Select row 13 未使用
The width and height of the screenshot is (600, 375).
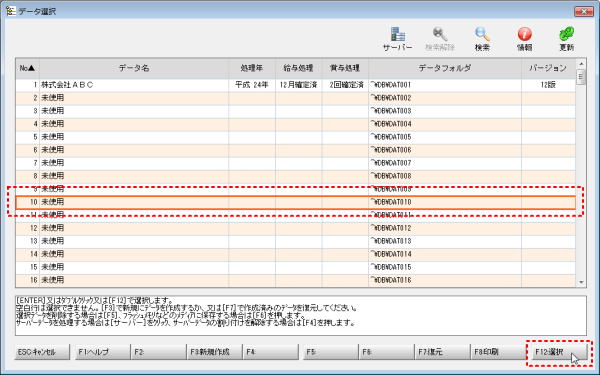295,241
